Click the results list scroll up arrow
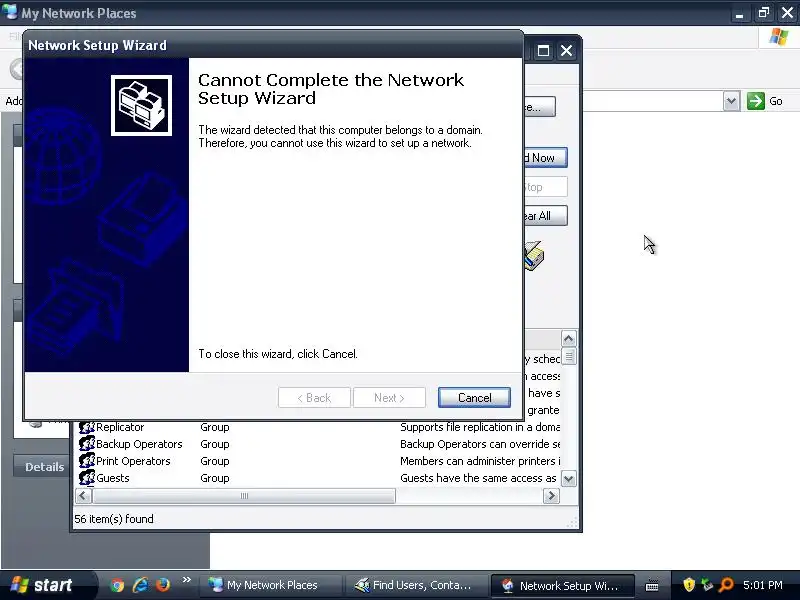Image resolution: width=800 pixels, height=600 pixels. click(x=568, y=338)
